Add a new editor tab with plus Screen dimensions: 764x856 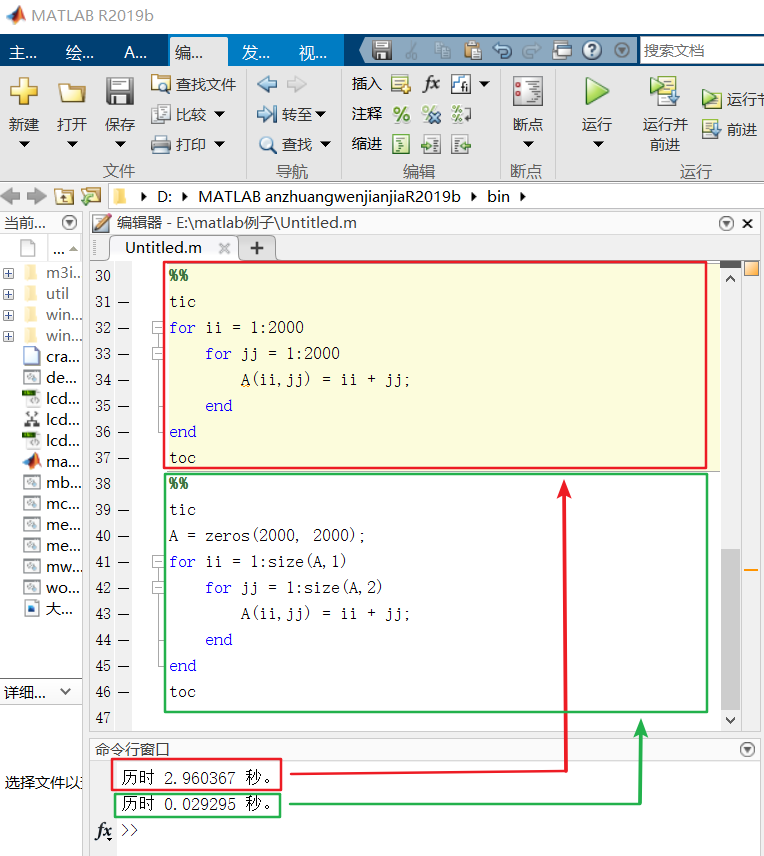pos(257,248)
